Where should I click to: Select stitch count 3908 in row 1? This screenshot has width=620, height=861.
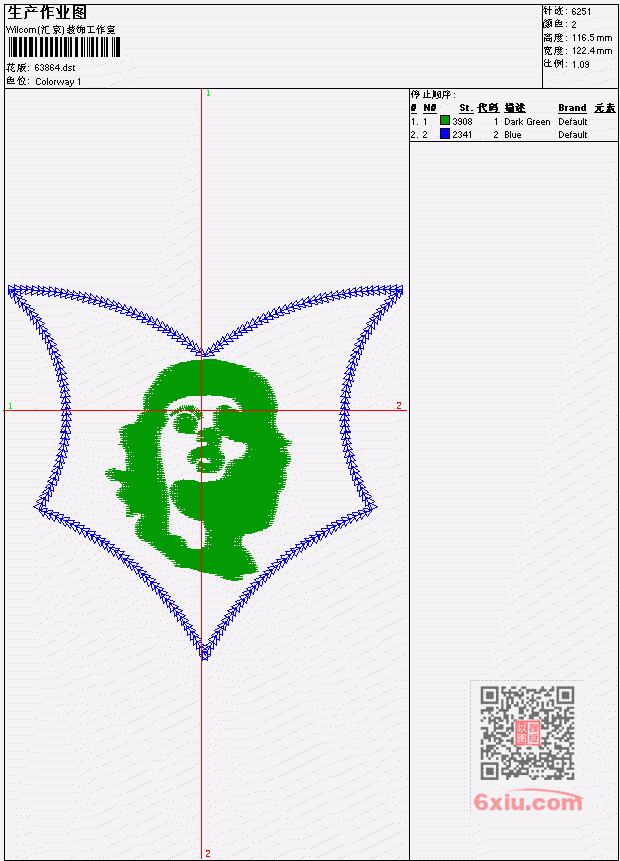tap(462, 121)
